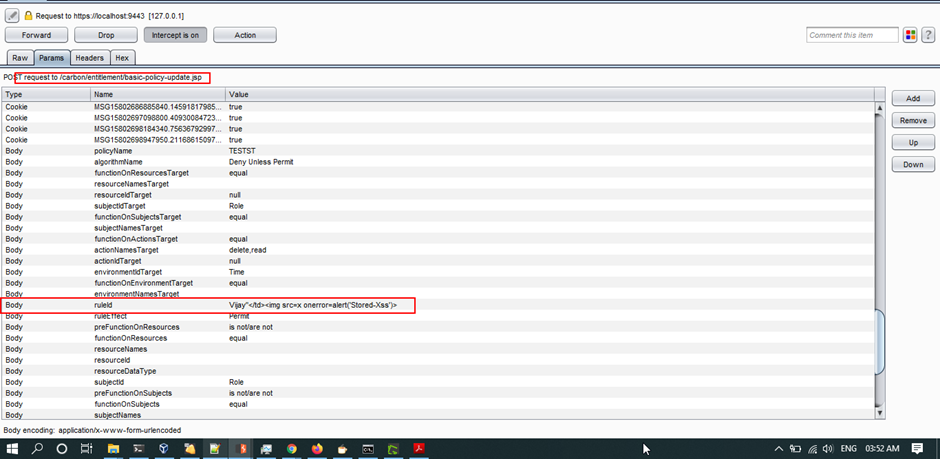Click the volume speaker tray icon
Image resolution: width=940 pixels, height=459 pixels.
pyautogui.click(x=829, y=448)
